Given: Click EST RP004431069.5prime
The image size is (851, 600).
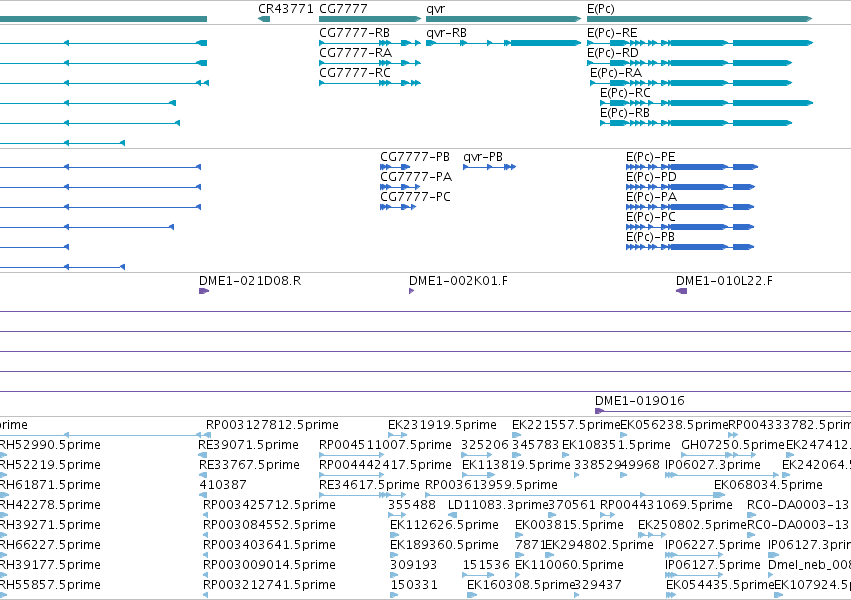Looking at the screenshot, I should (x=666, y=505).
